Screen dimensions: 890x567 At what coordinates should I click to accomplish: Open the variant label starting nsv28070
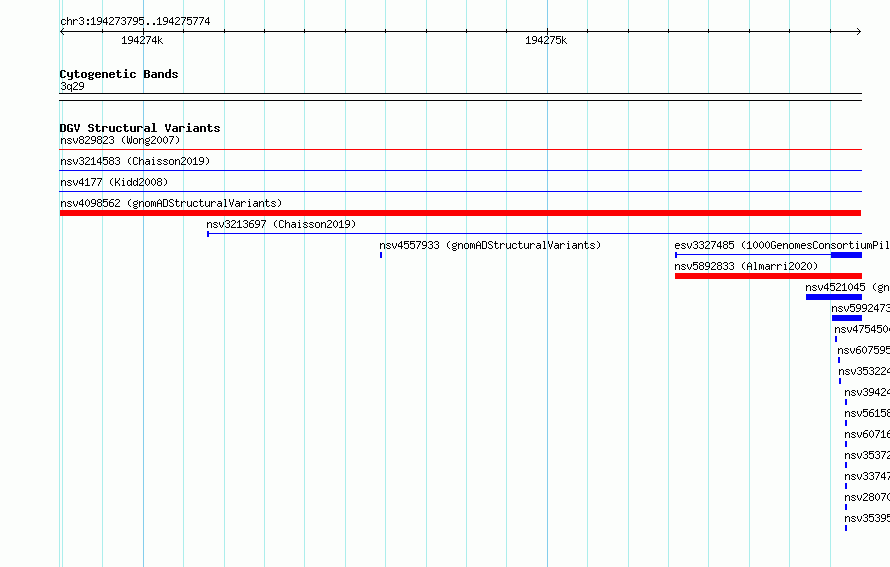[867, 497]
